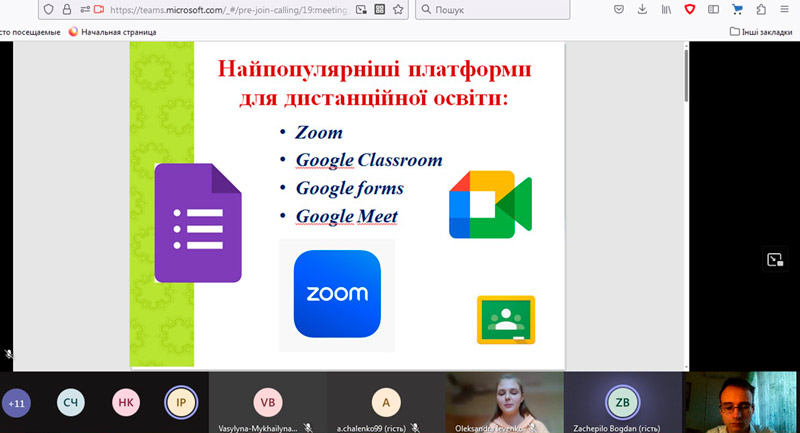Open the +11 more participants overflow
This screenshot has height=433, width=800.
(16, 402)
